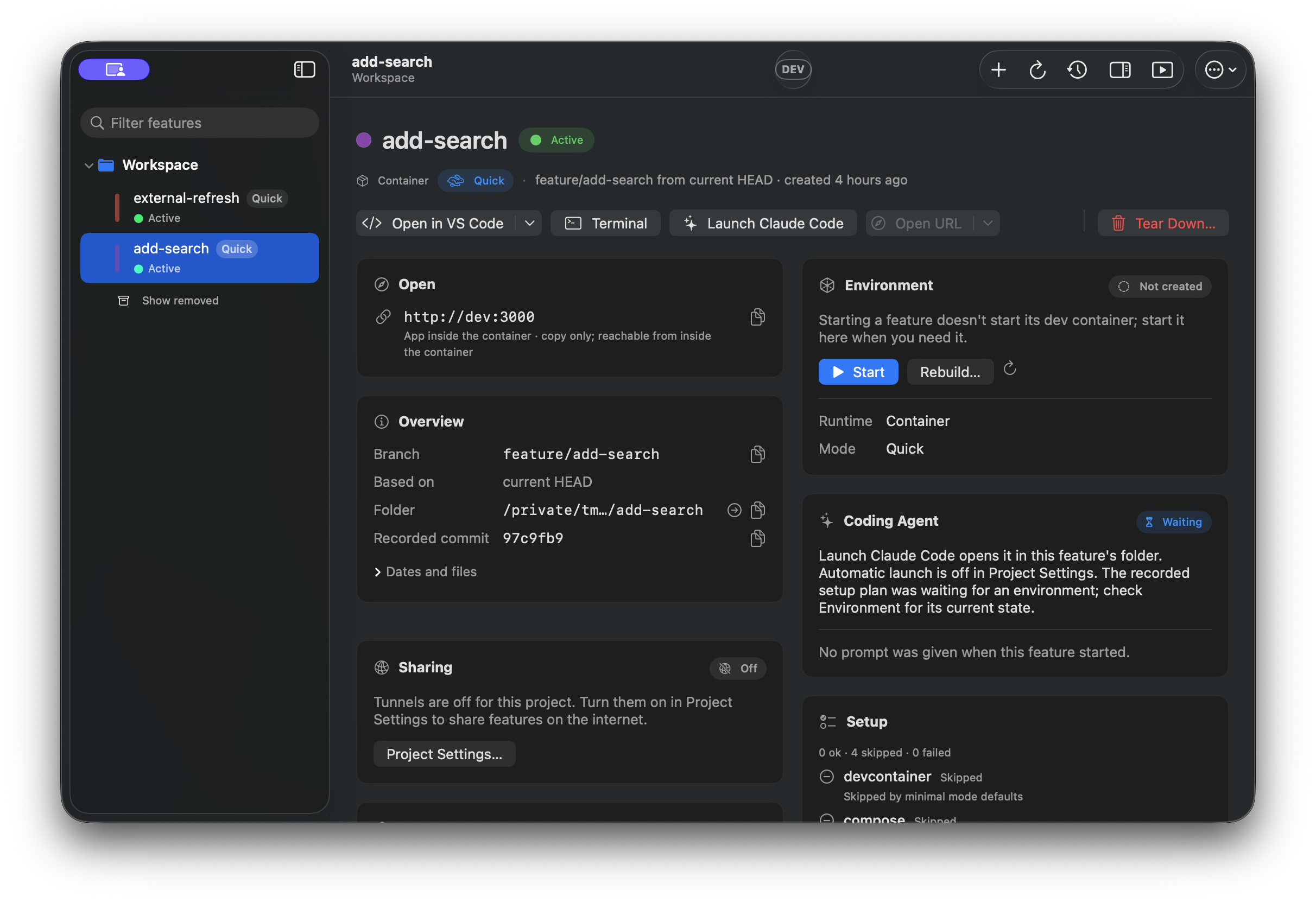The image size is (1316, 903).
Task: Copy the http://dev:3000 URL
Action: tap(757, 317)
